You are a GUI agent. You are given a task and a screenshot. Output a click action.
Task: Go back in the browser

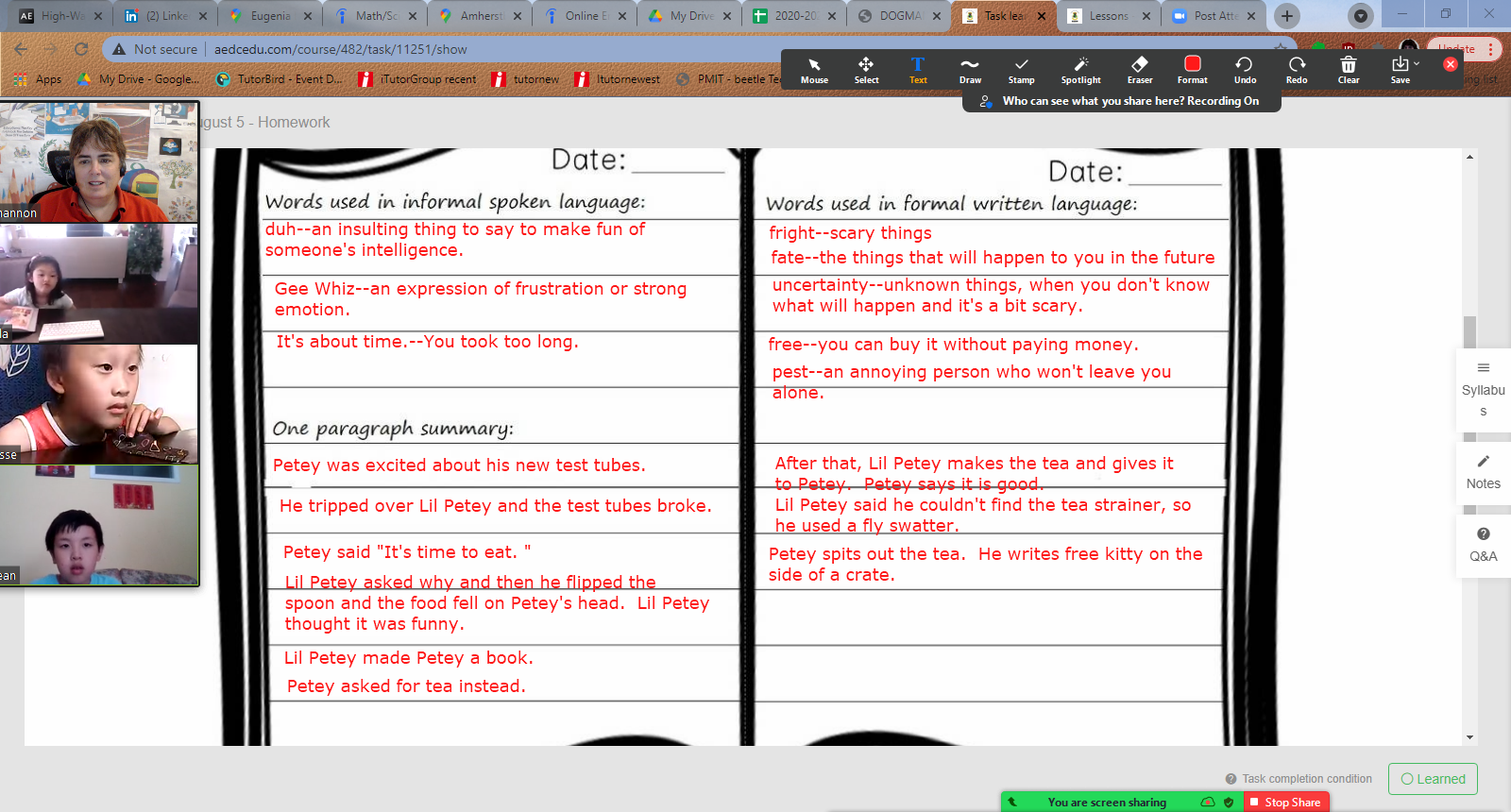tap(21, 49)
